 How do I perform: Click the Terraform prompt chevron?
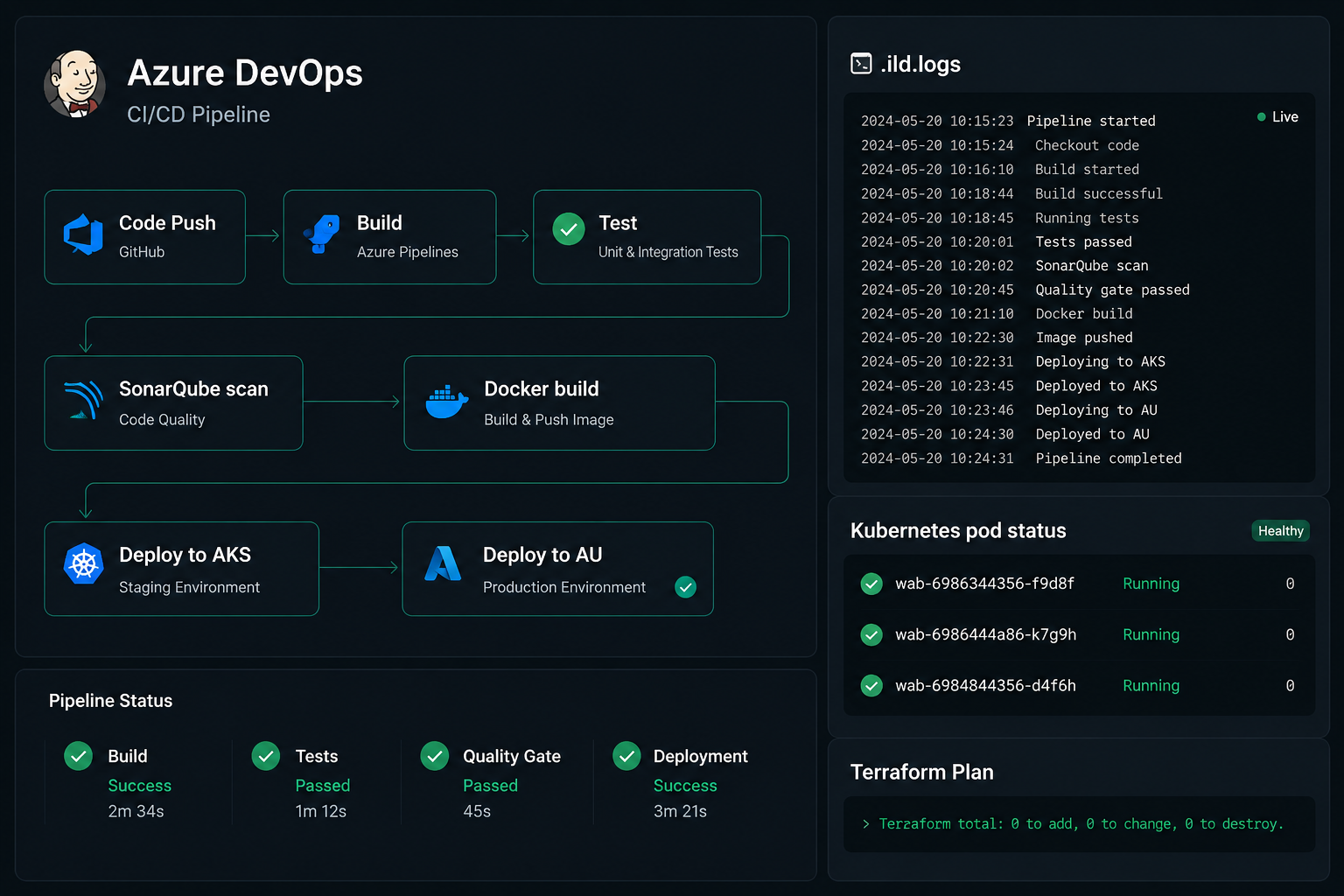click(865, 823)
